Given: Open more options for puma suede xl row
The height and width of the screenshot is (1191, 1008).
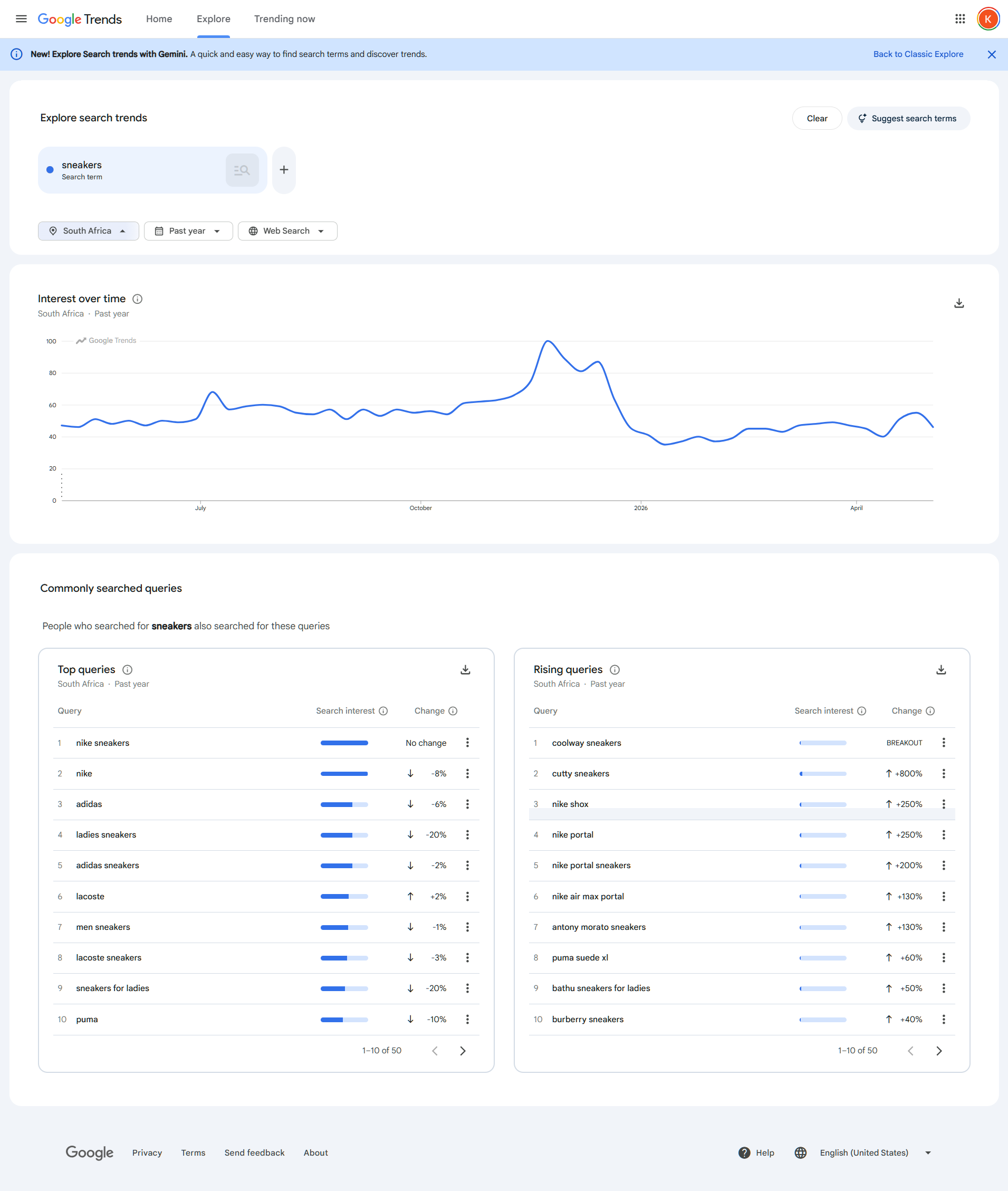Looking at the screenshot, I should pos(943,957).
